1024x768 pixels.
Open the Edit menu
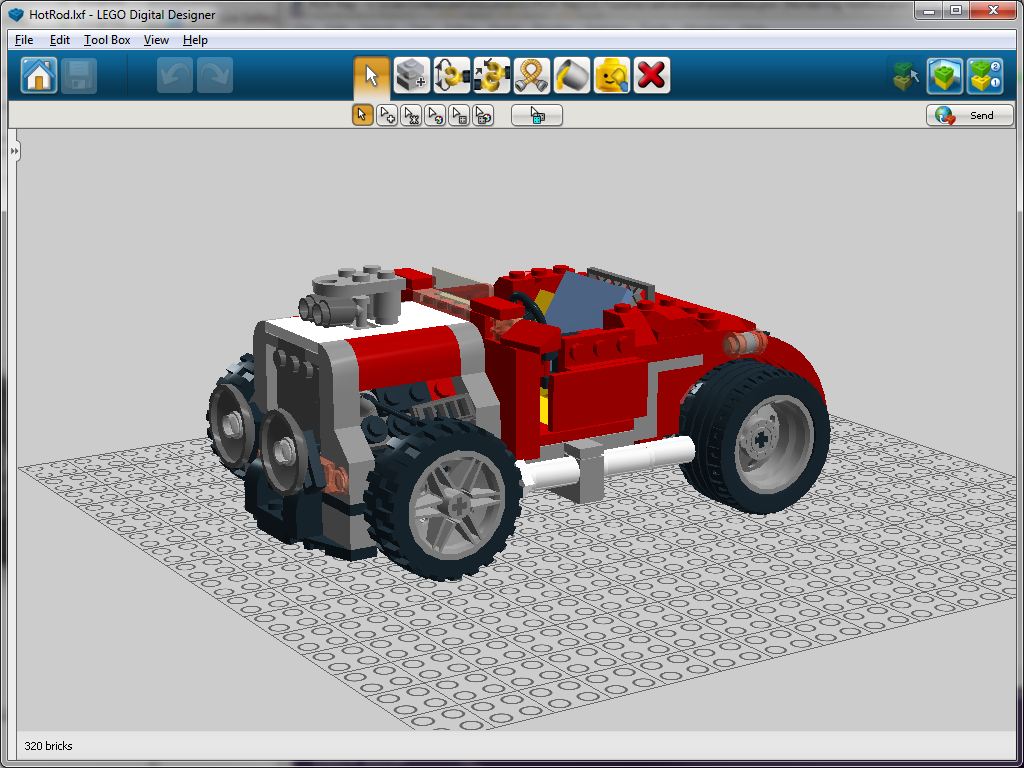pyautogui.click(x=59, y=40)
